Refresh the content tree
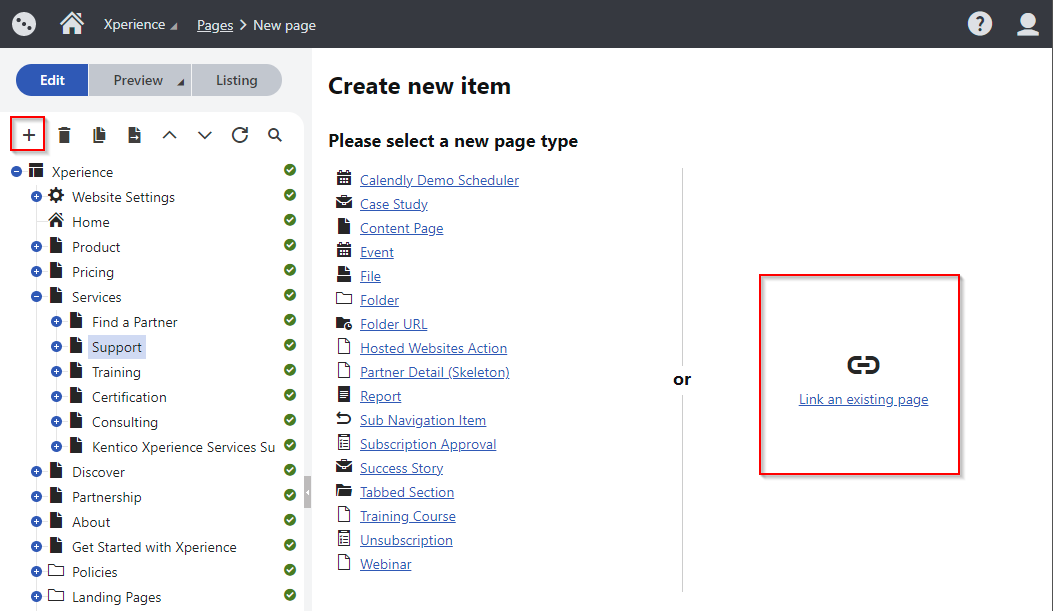This screenshot has width=1053, height=611. [x=240, y=135]
